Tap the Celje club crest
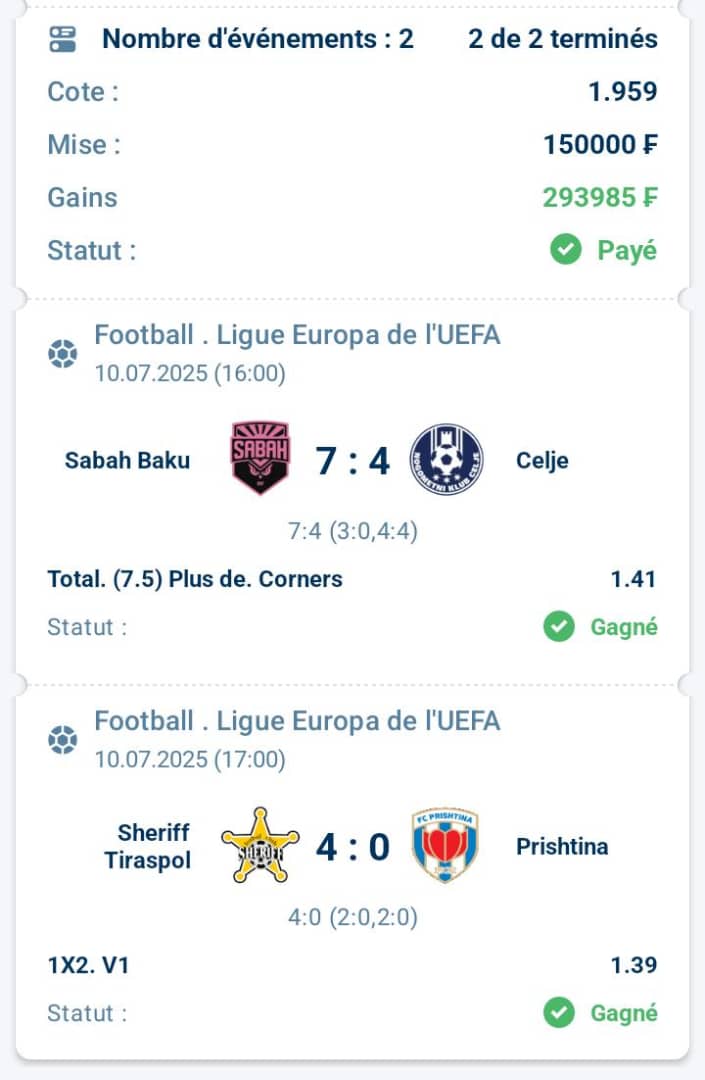The height and width of the screenshot is (1080, 705). pyautogui.click(x=446, y=460)
